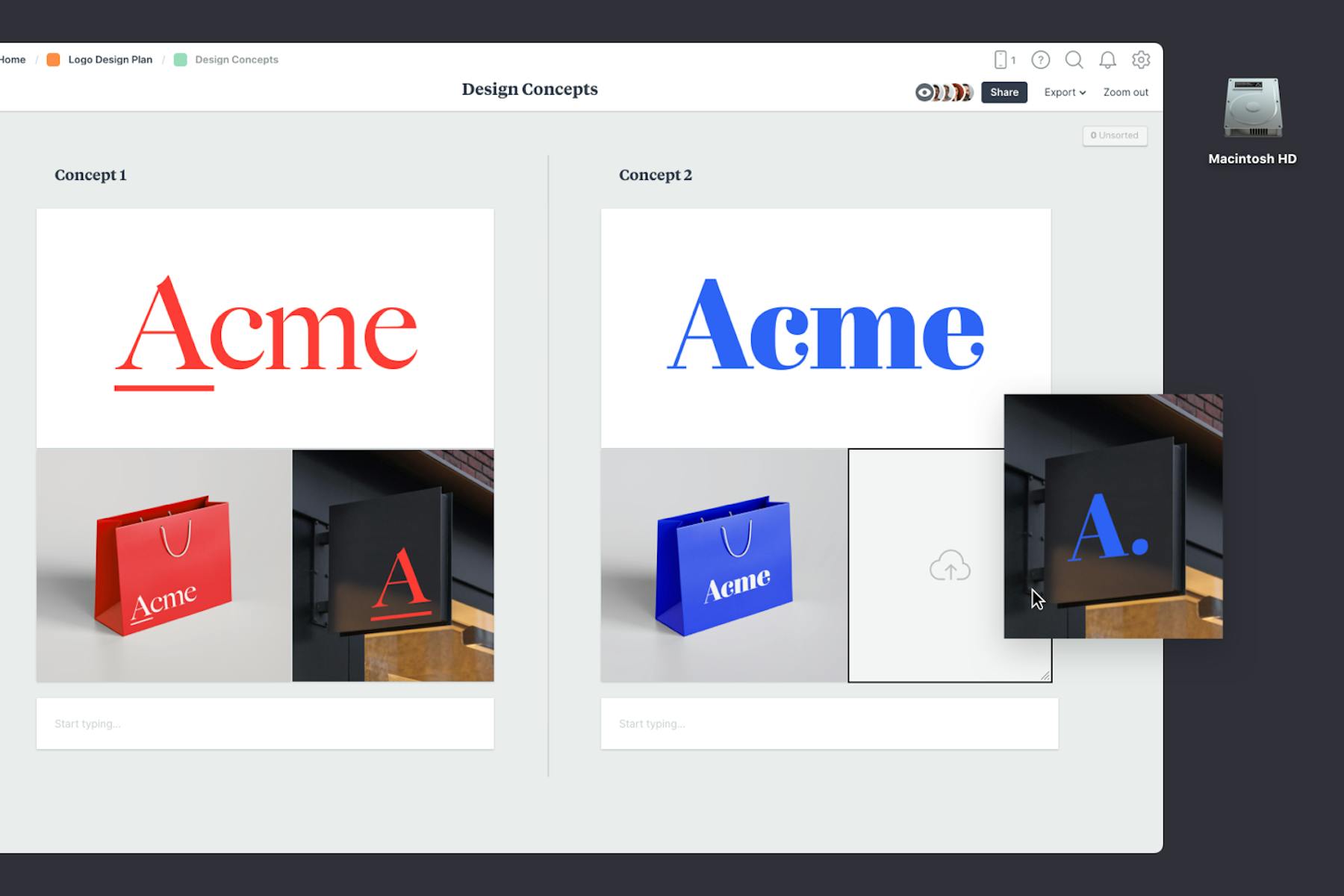Image resolution: width=1344 pixels, height=896 pixels.
Task: Click the green Design Concepts board icon
Action: (179, 59)
